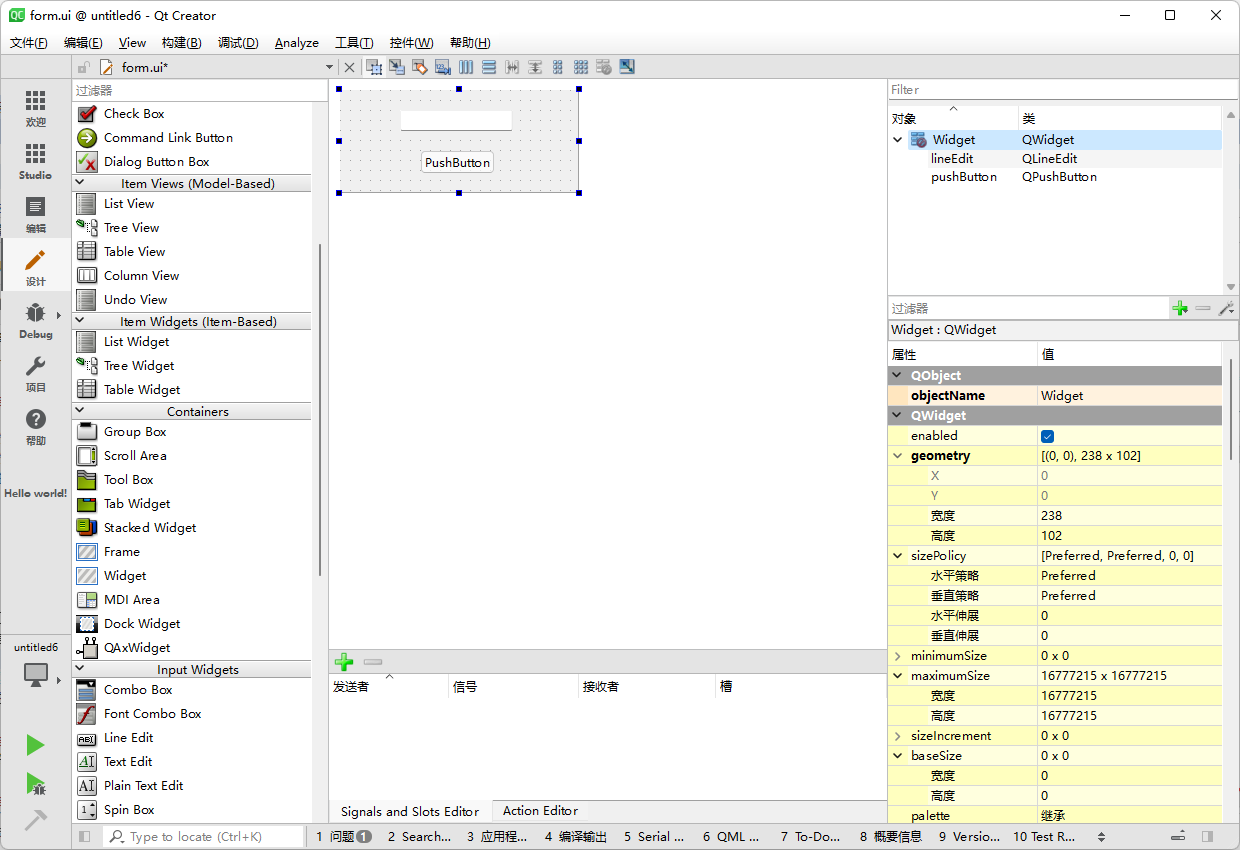The width and height of the screenshot is (1240, 850).
Task: Open the To-Do output pane
Action: point(811,837)
